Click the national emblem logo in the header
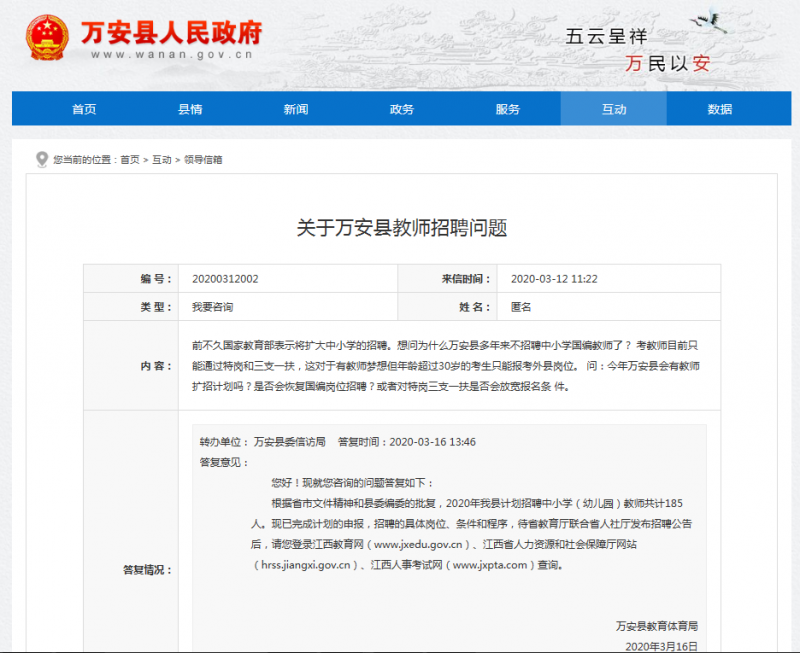 pyautogui.click(x=46, y=38)
